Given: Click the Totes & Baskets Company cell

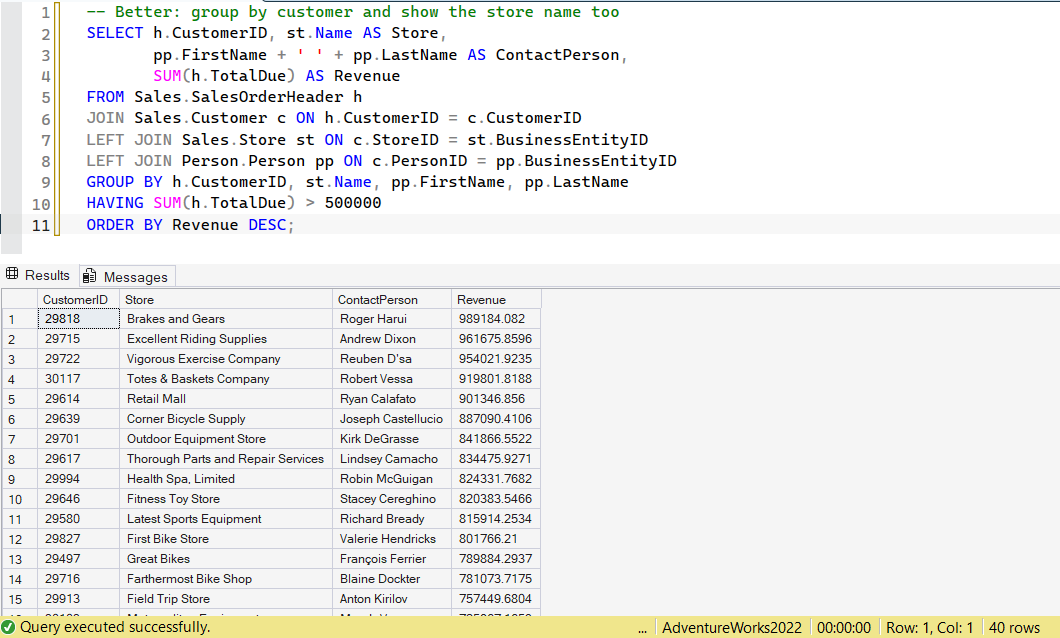Looking at the screenshot, I should pyautogui.click(x=226, y=379).
